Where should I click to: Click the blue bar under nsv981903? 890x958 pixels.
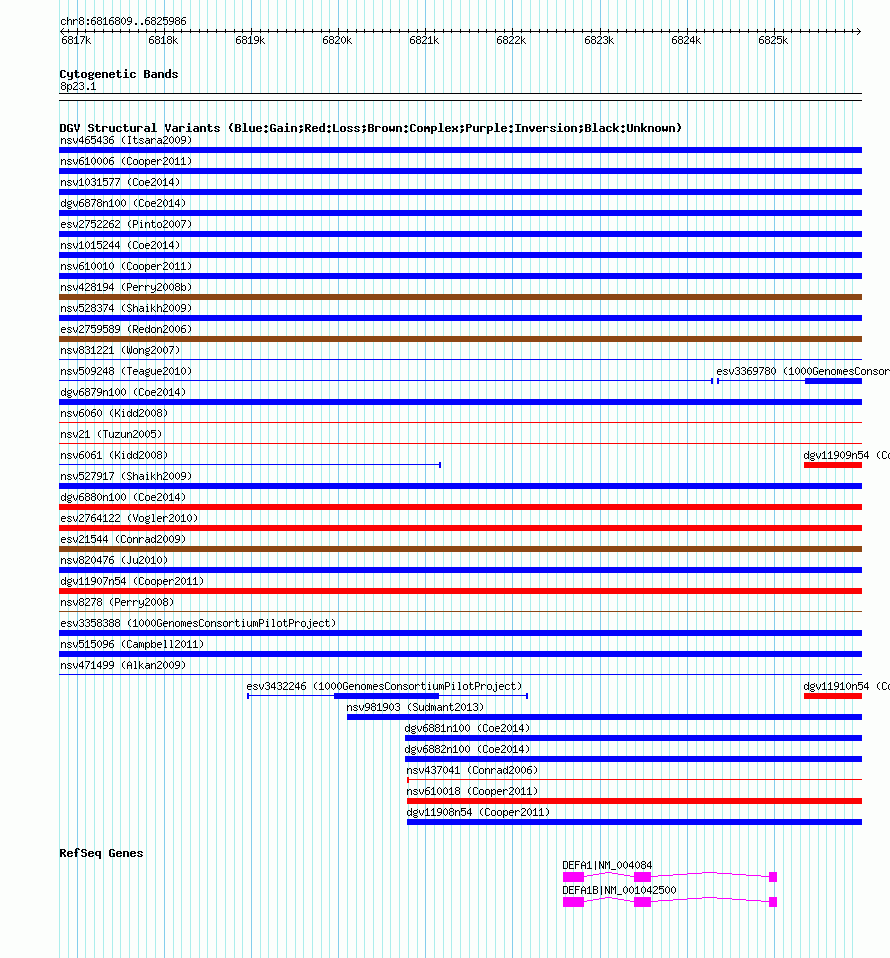604,717
